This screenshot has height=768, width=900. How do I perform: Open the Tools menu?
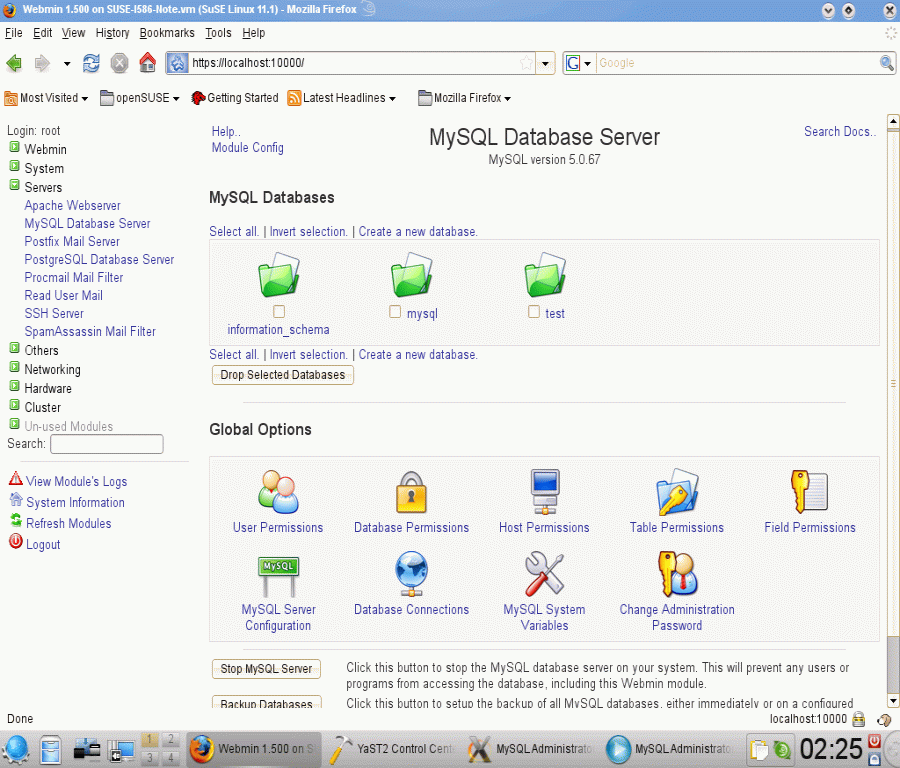click(219, 33)
